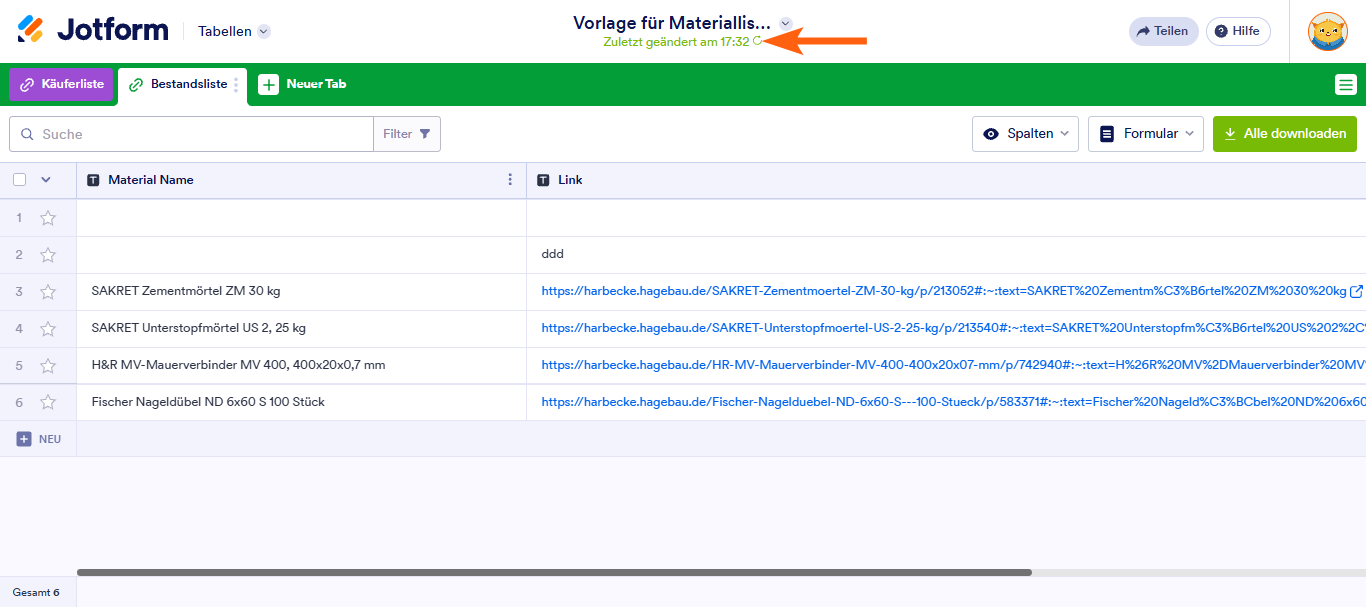Viewport: 1366px width, 607px height.
Task: Star row 6 Fischer Nageldübel
Action: pos(48,403)
